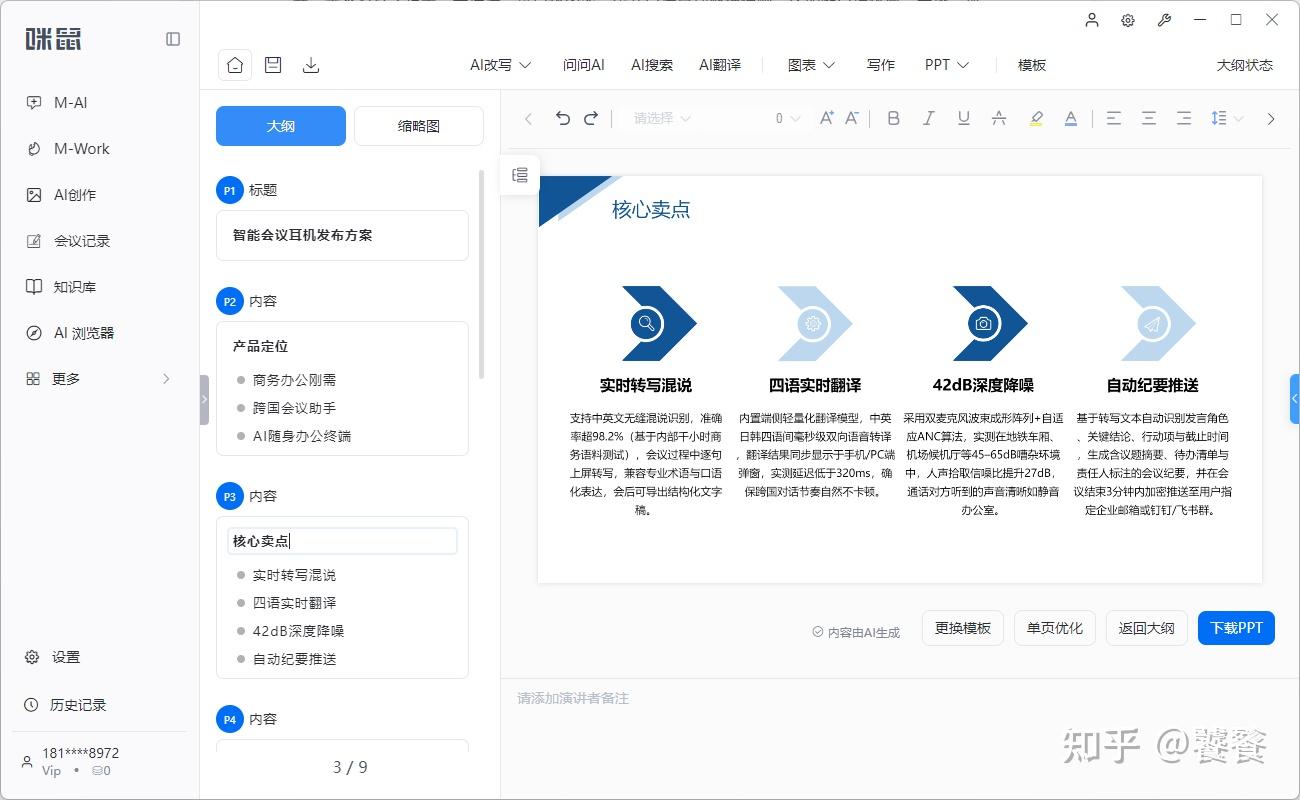Viewport: 1300px width, 800px height.
Task: Expand the collapsed left edge handle
Action: click(x=204, y=400)
